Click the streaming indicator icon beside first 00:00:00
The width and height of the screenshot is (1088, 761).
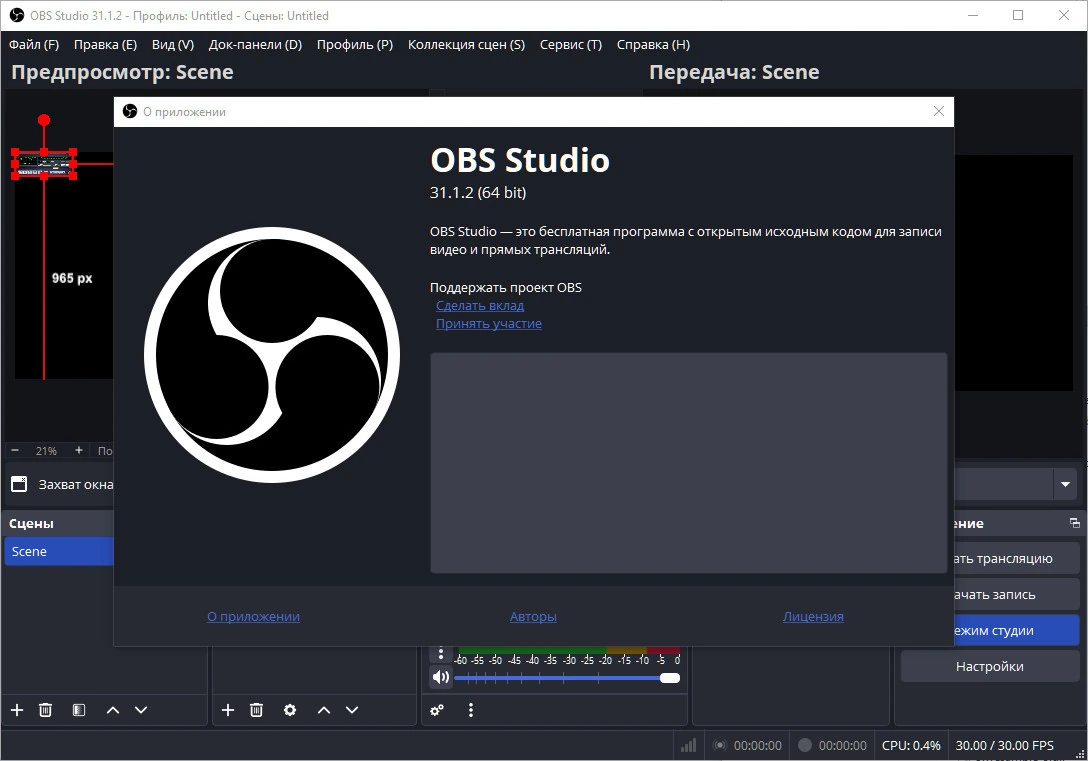(720, 745)
